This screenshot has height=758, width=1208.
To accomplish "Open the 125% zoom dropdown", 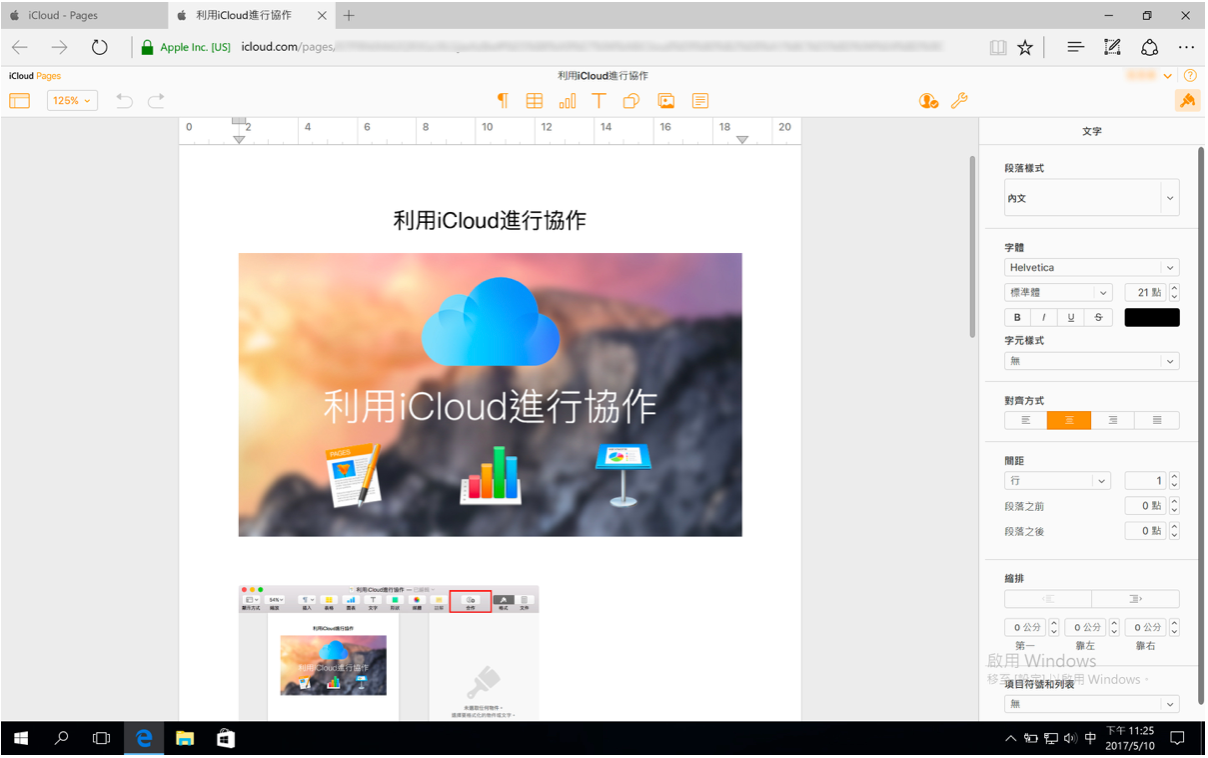I will pos(72,101).
